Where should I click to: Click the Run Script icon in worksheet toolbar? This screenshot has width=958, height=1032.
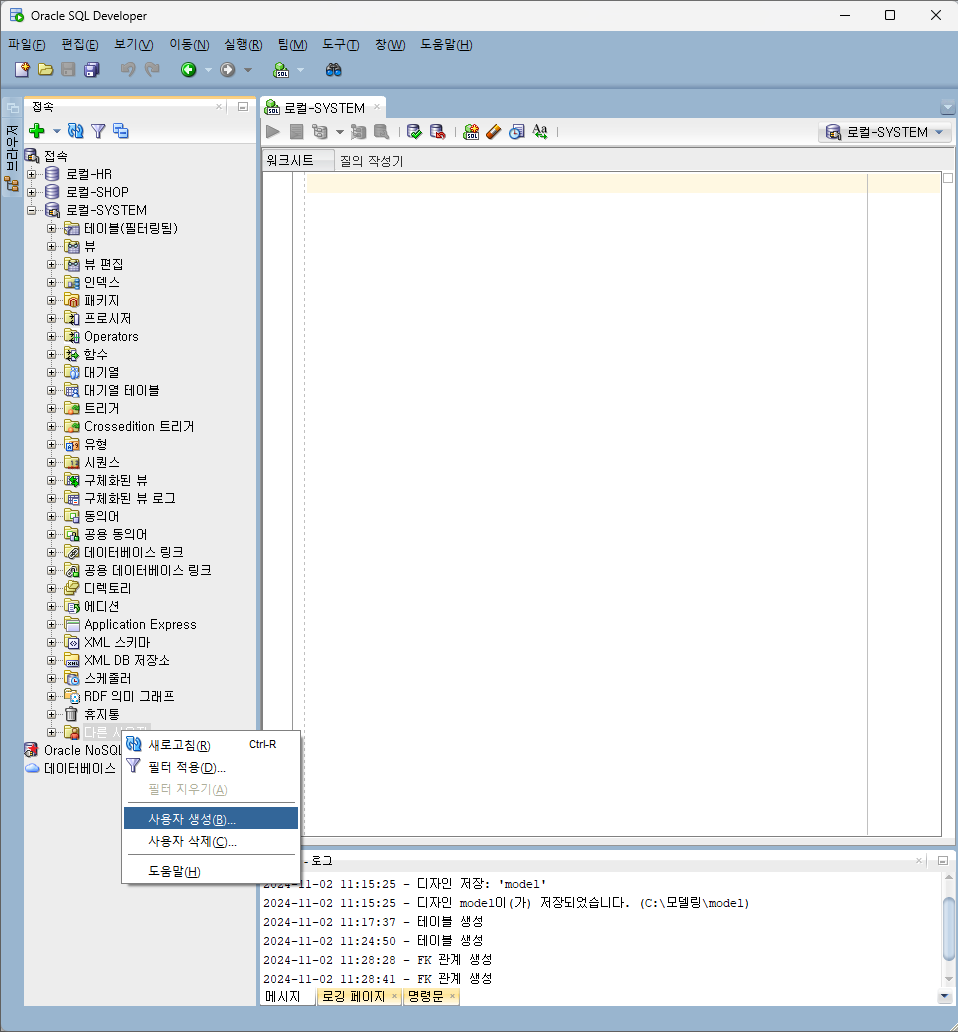pos(297,132)
